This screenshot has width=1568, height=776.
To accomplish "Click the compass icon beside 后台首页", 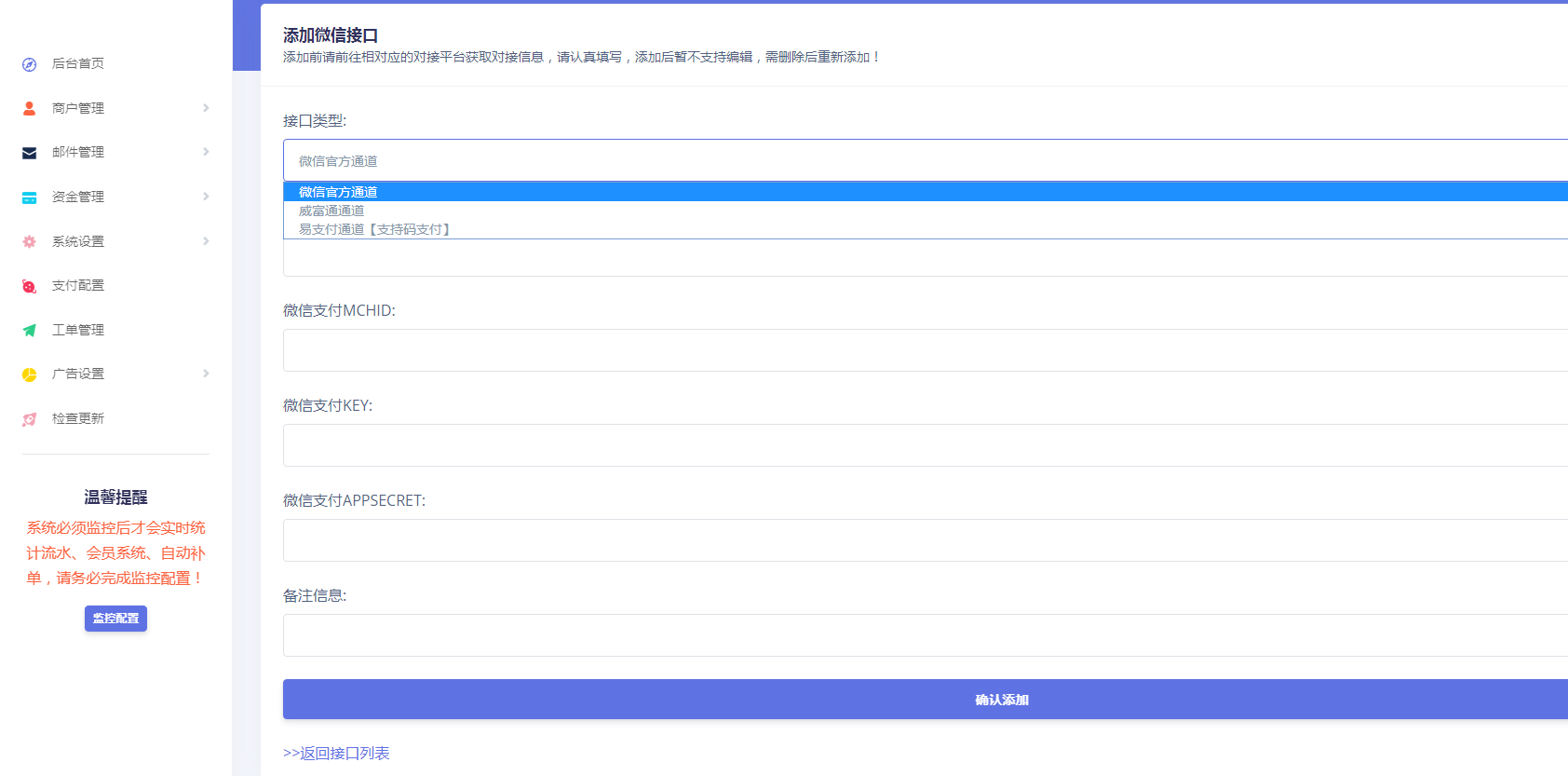I will tap(30, 64).
